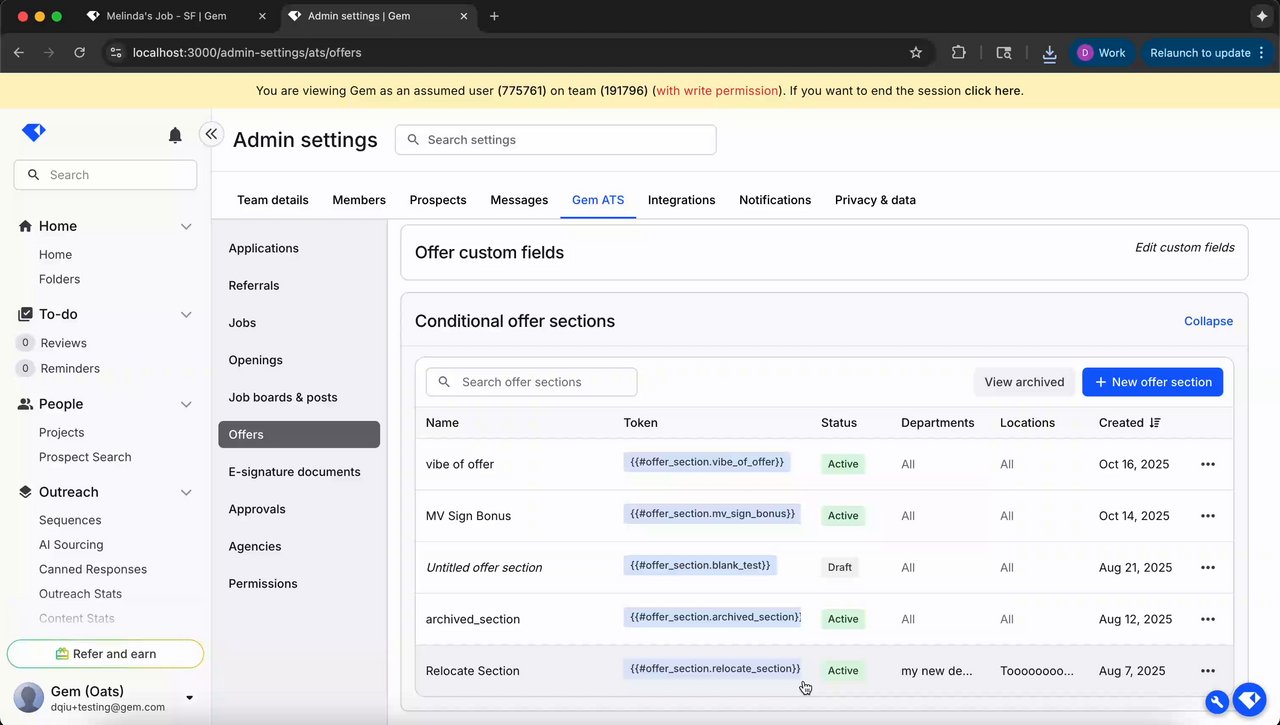1280x725 pixels.
Task: Click the Edit custom fields link
Action: 1184,248
